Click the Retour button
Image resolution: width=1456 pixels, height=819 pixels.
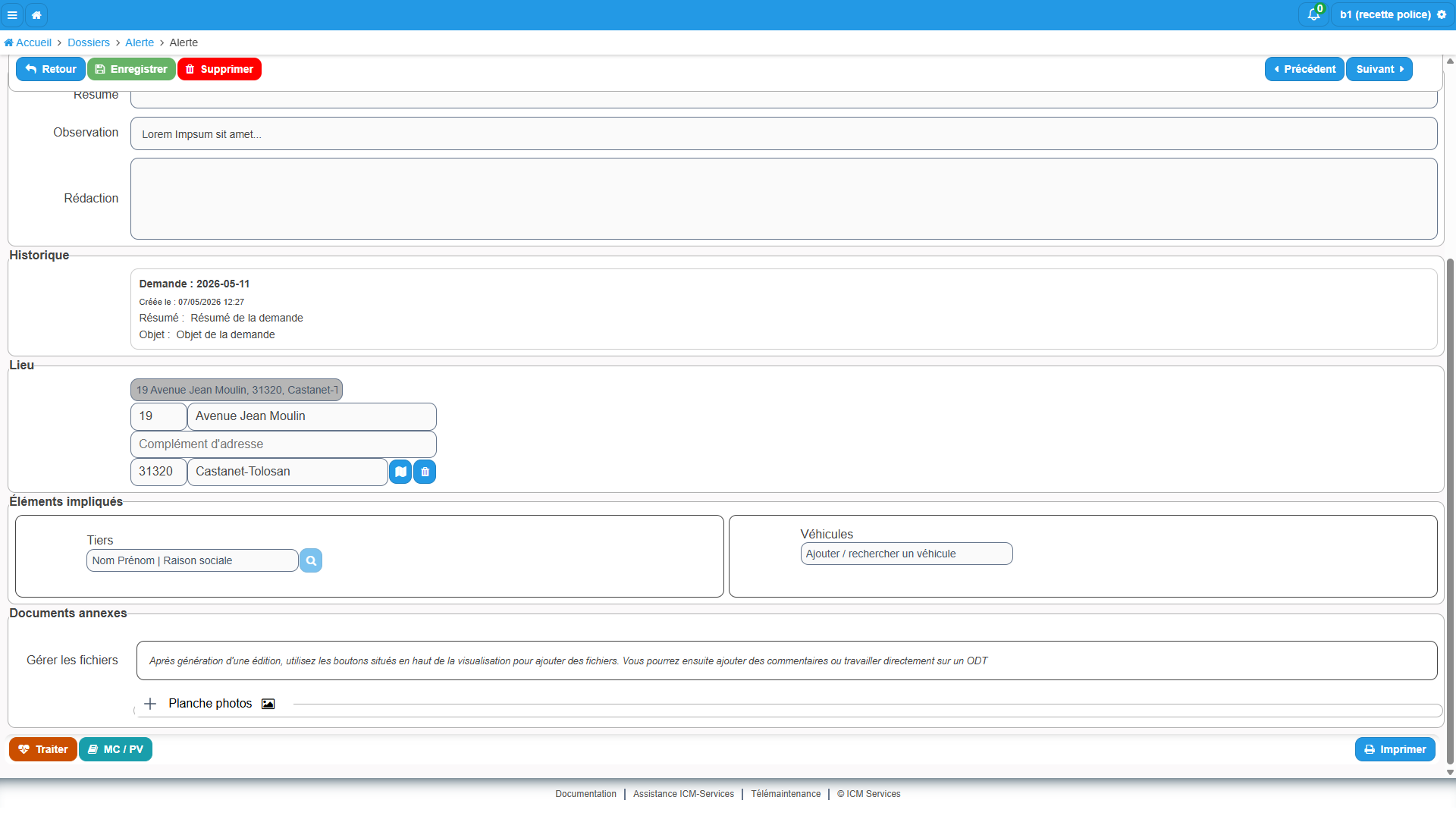51,69
